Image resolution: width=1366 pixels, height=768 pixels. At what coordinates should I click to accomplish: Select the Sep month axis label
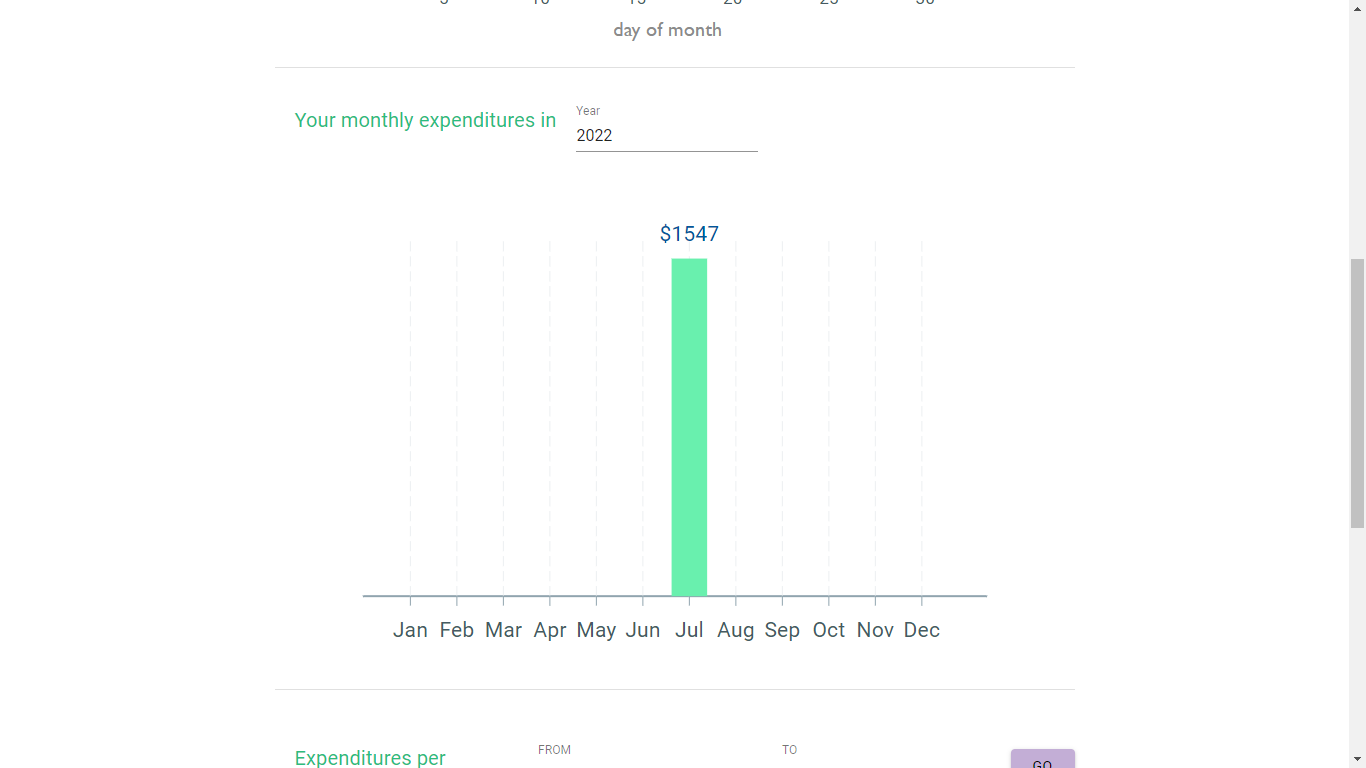pos(782,631)
